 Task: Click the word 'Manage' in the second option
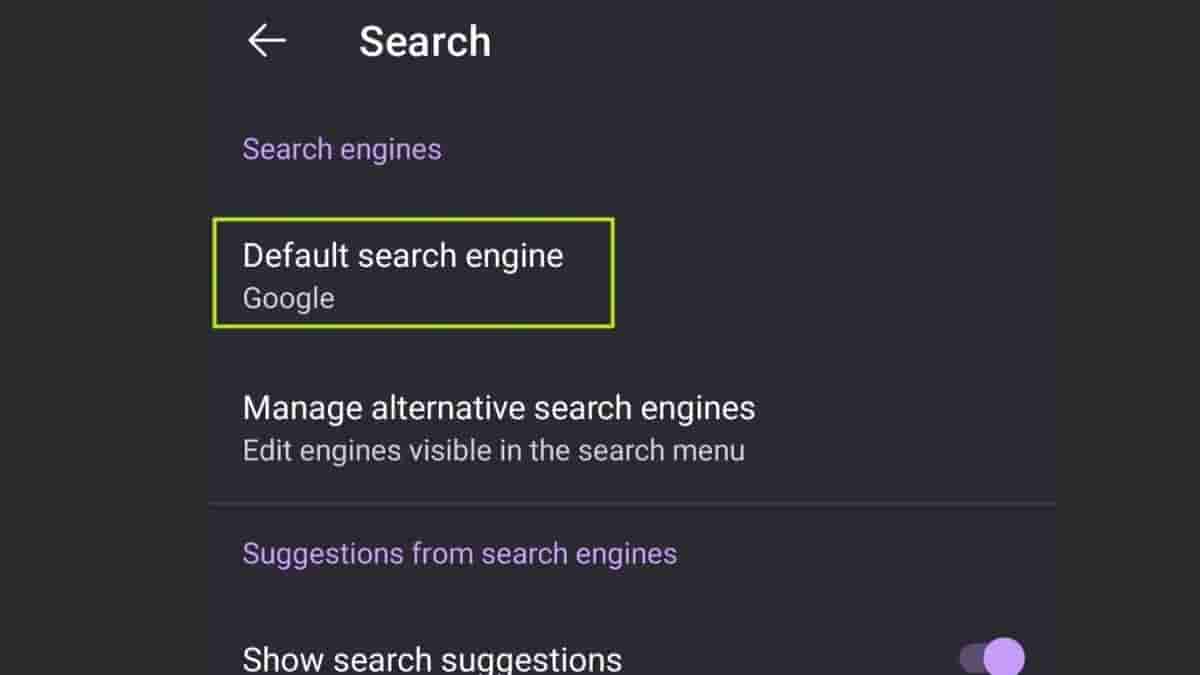(x=302, y=408)
